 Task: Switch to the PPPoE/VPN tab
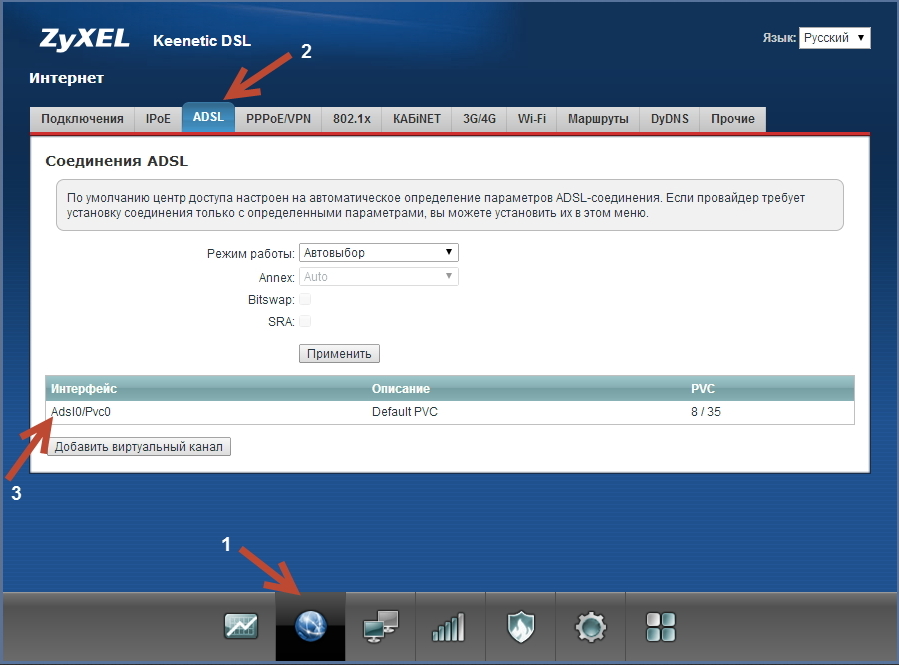pyautogui.click(x=278, y=119)
